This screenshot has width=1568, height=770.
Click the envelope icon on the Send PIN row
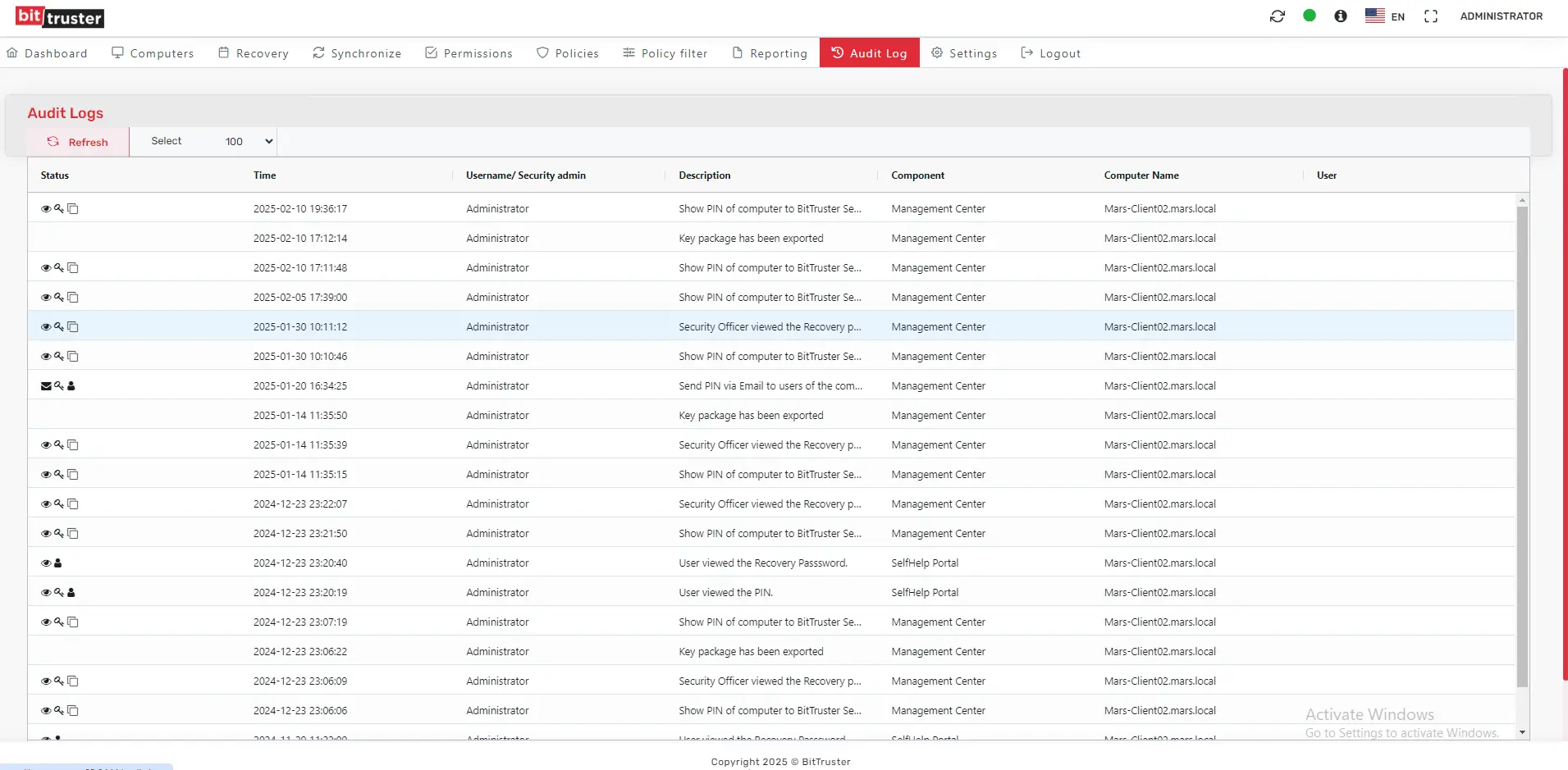click(x=45, y=385)
